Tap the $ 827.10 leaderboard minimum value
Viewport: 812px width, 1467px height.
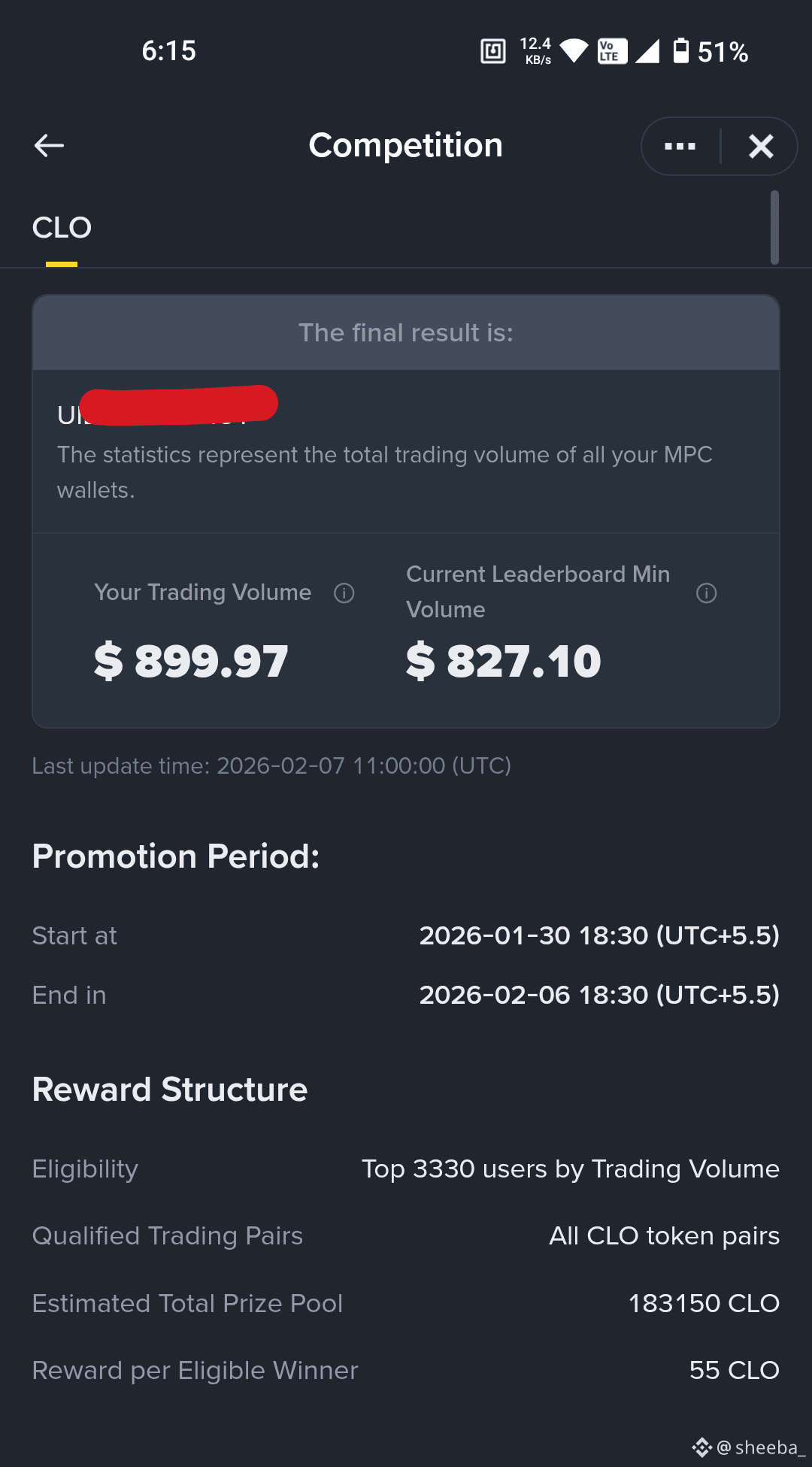tap(504, 662)
